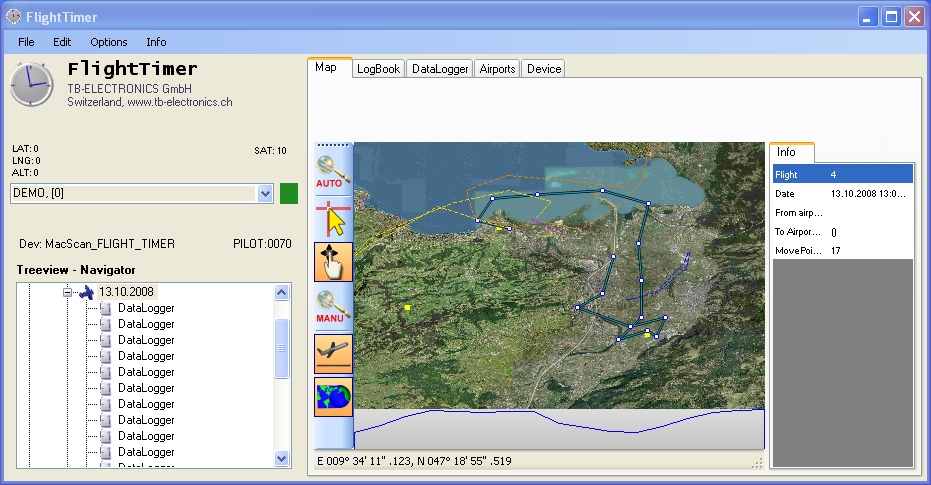
Task: Click the status bar resize grip
Action: (x=758, y=464)
